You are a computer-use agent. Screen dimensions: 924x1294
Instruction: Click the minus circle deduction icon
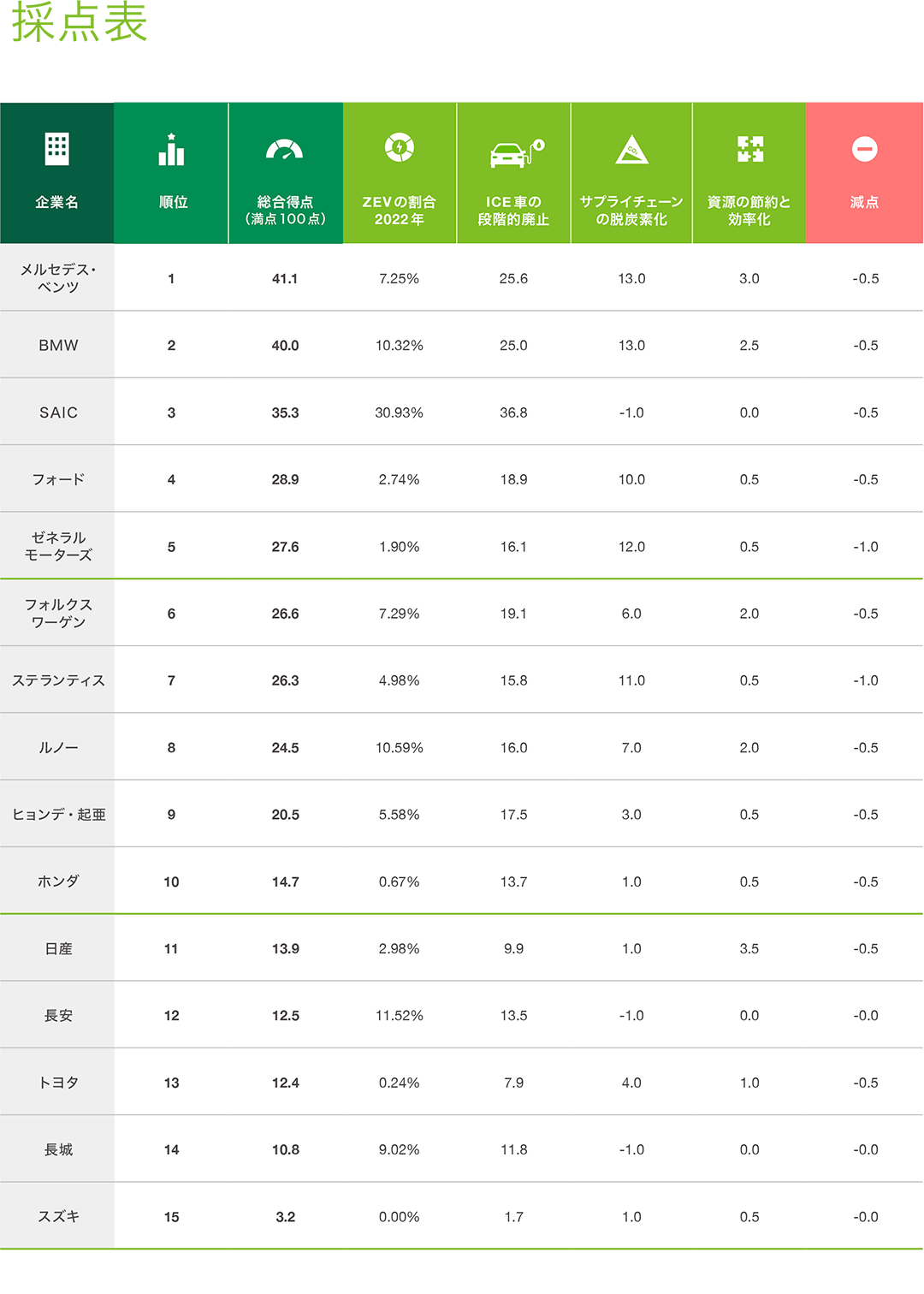pos(865,149)
